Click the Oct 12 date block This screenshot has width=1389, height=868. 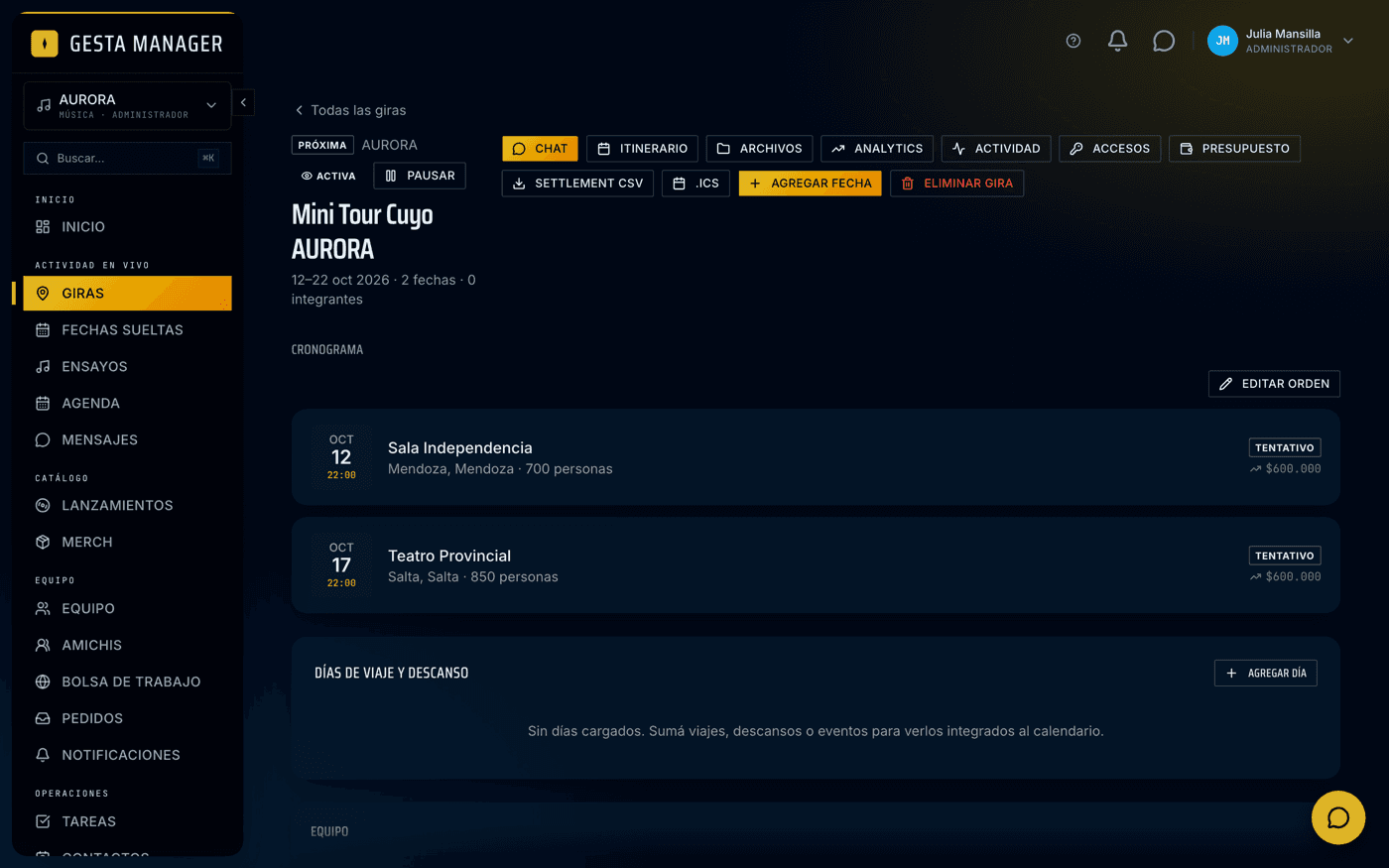click(341, 457)
